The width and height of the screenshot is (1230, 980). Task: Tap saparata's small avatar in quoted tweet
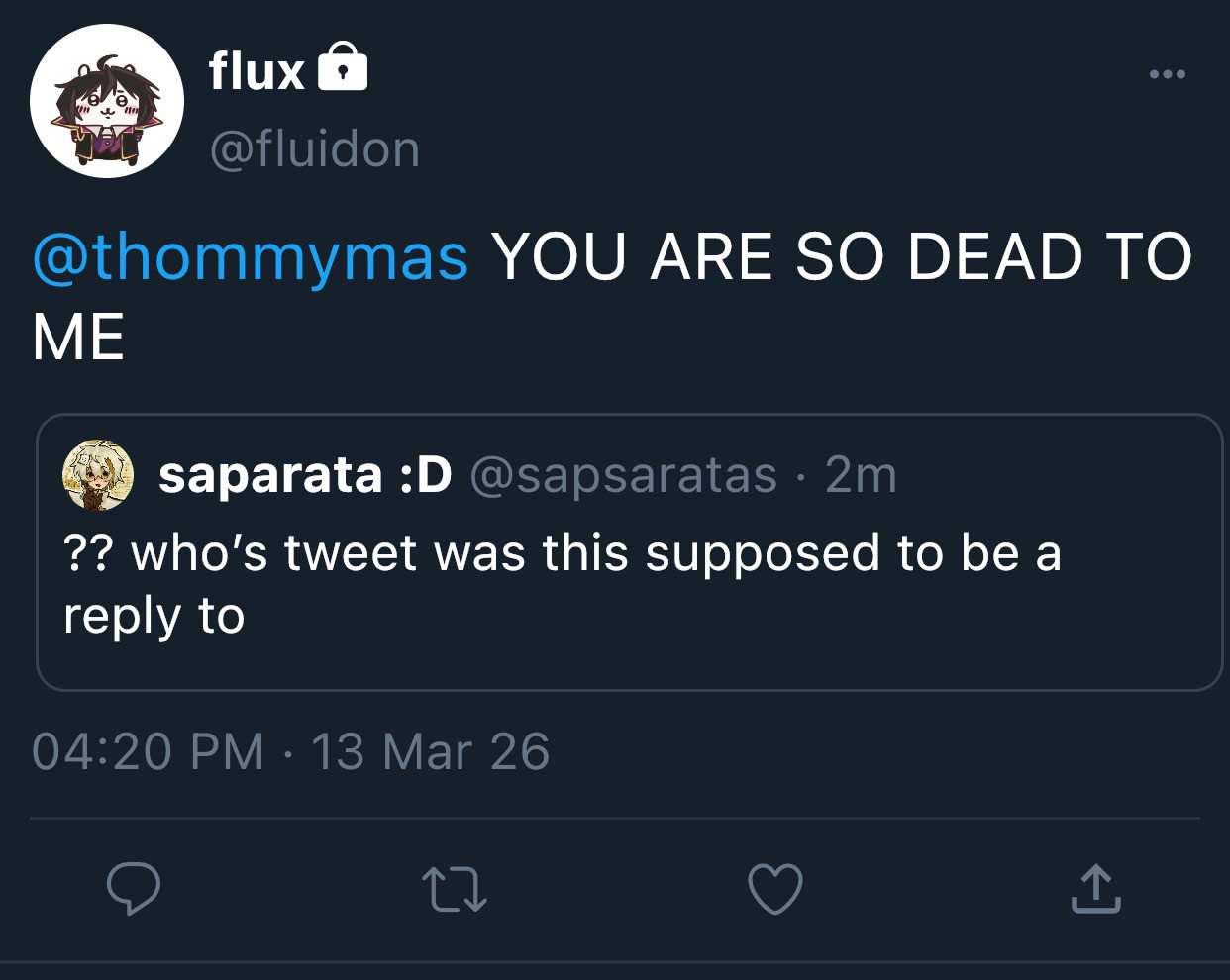(x=98, y=475)
